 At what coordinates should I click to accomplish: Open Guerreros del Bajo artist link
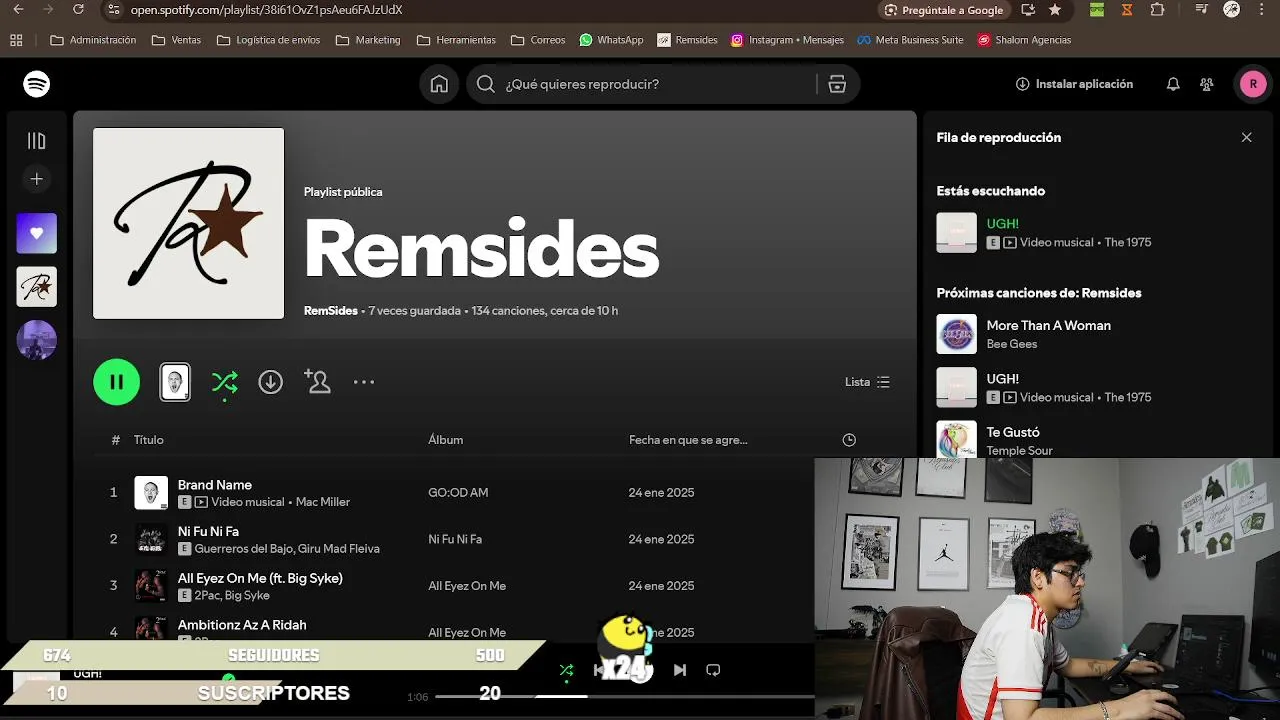[242, 549]
